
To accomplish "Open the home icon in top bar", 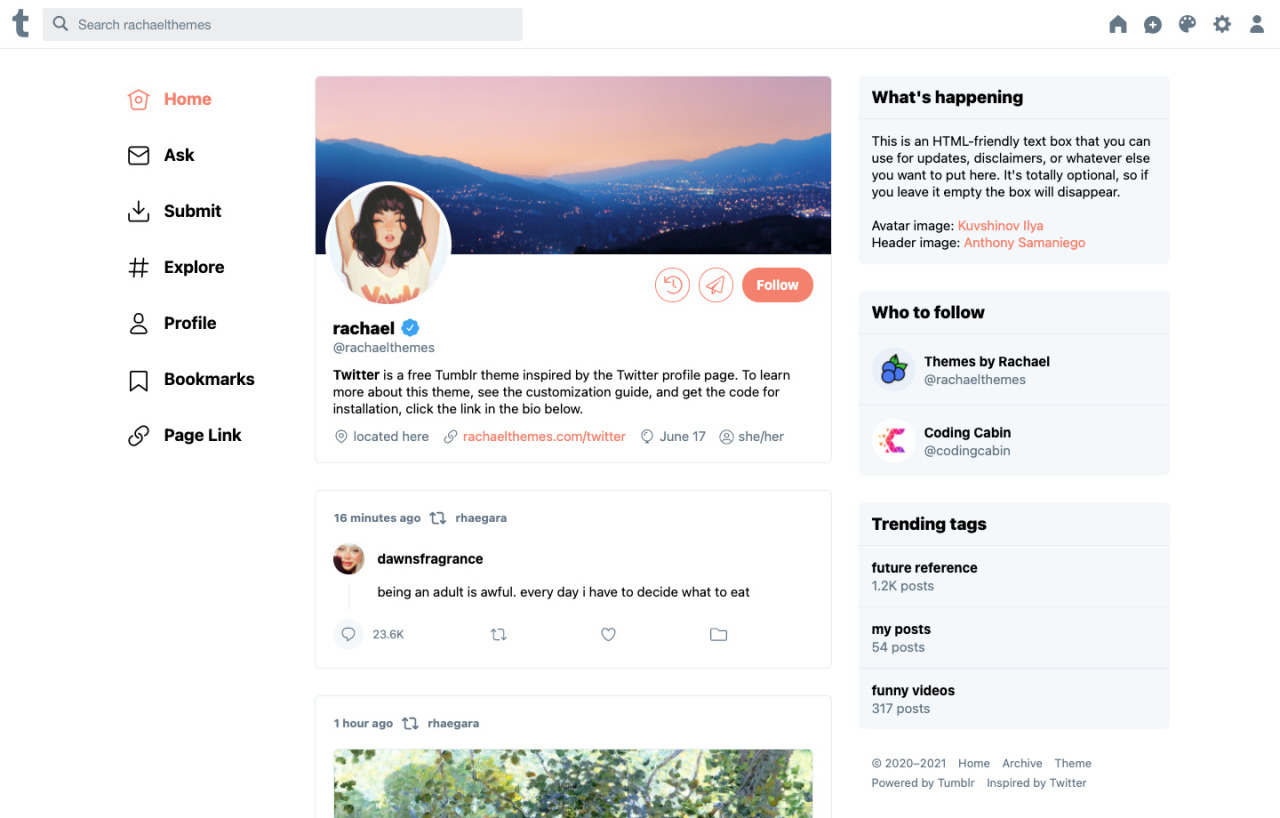I will (1118, 25).
